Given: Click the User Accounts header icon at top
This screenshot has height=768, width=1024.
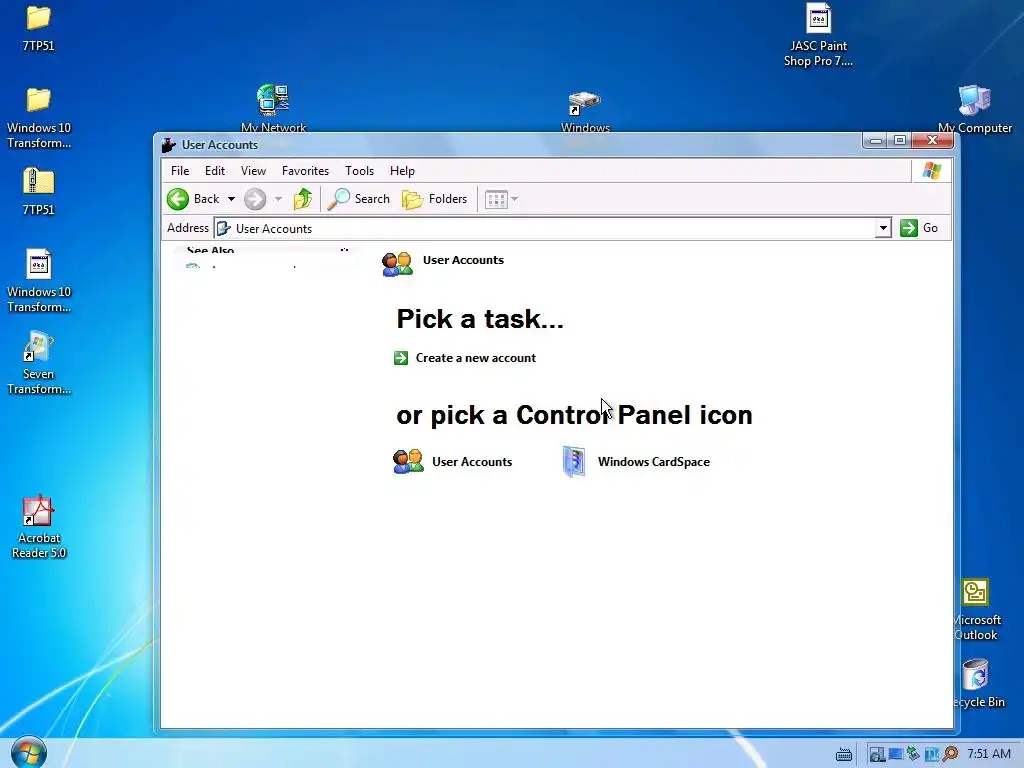Looking at the screenshot, I should [398, 264].
